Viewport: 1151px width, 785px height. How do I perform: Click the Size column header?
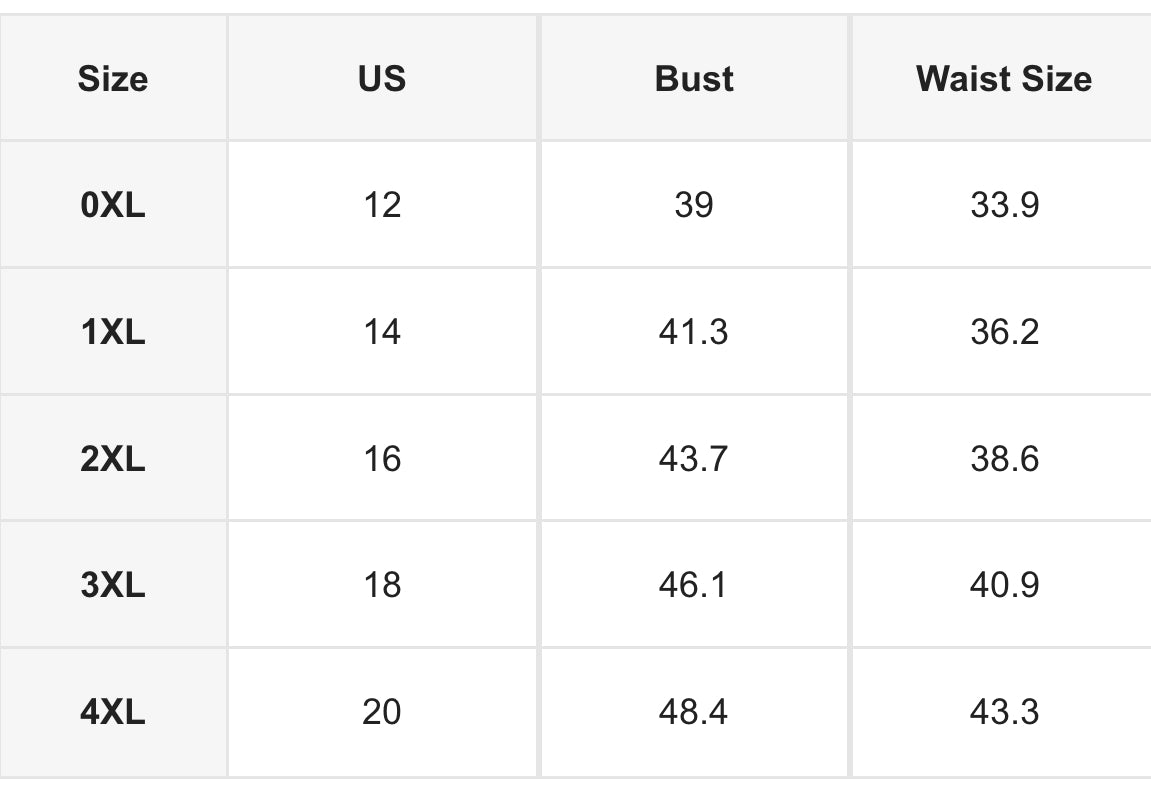point(113,78)
